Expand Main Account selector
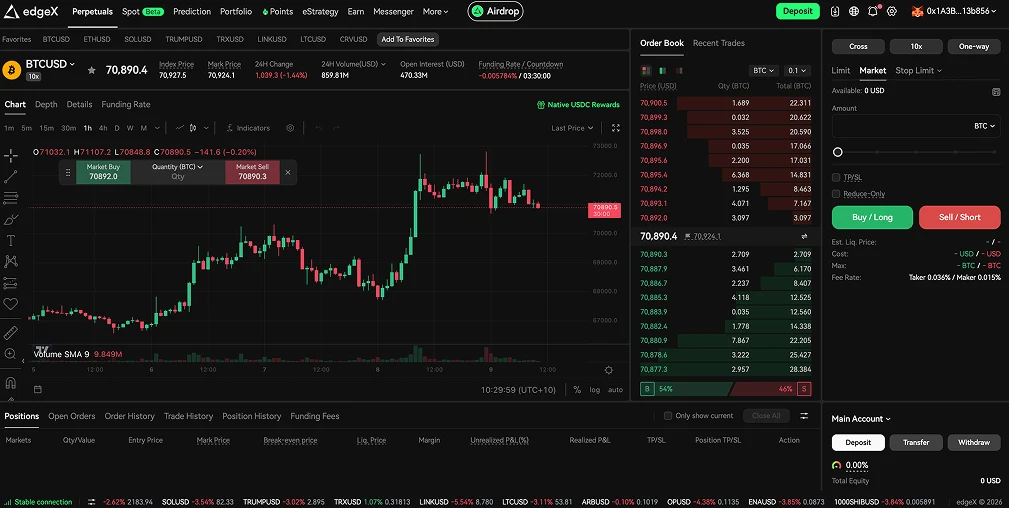The height and width of the screenshot is (508, 1009). tap(861, 419)
